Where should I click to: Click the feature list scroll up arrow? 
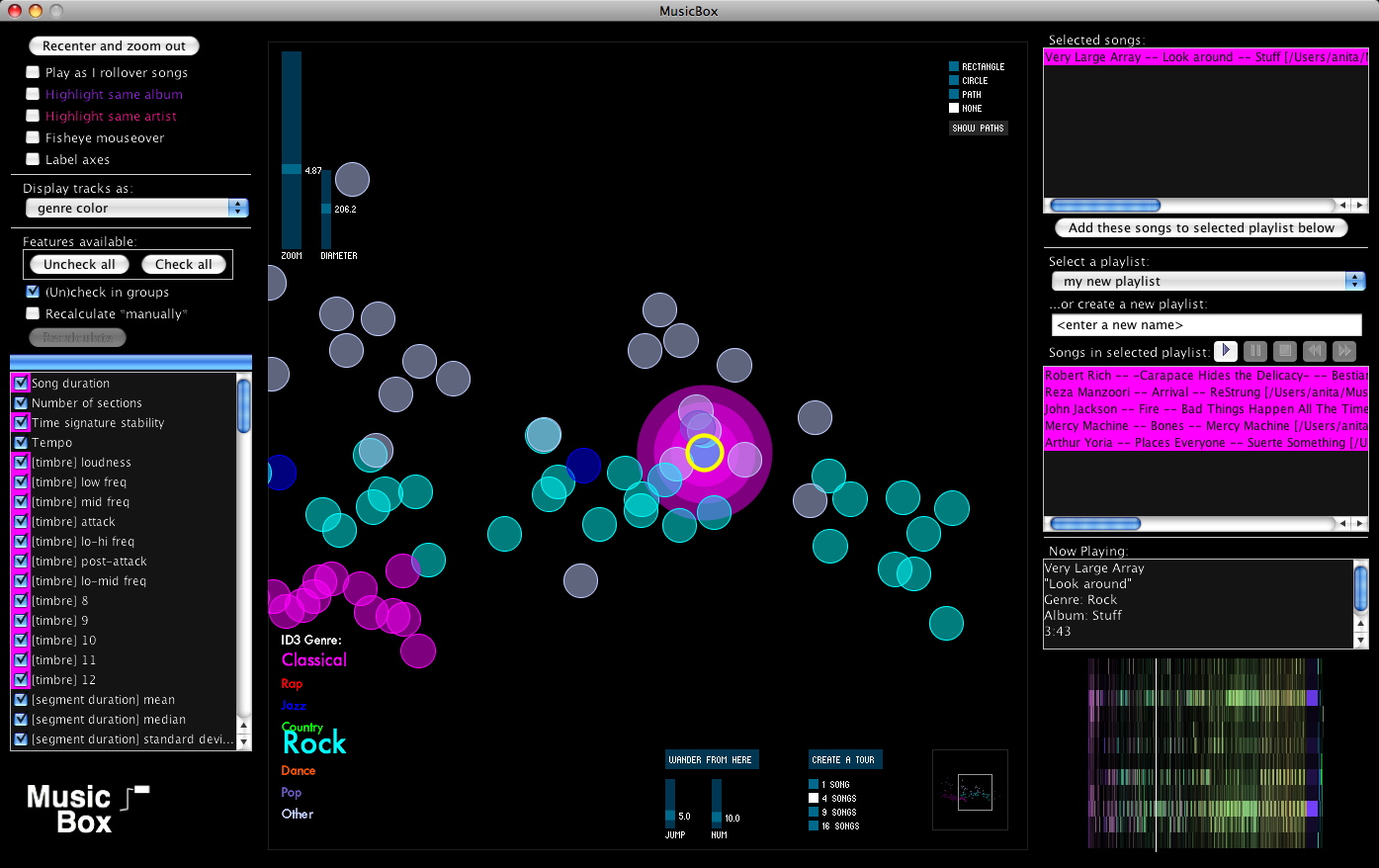tap(244, 727)
